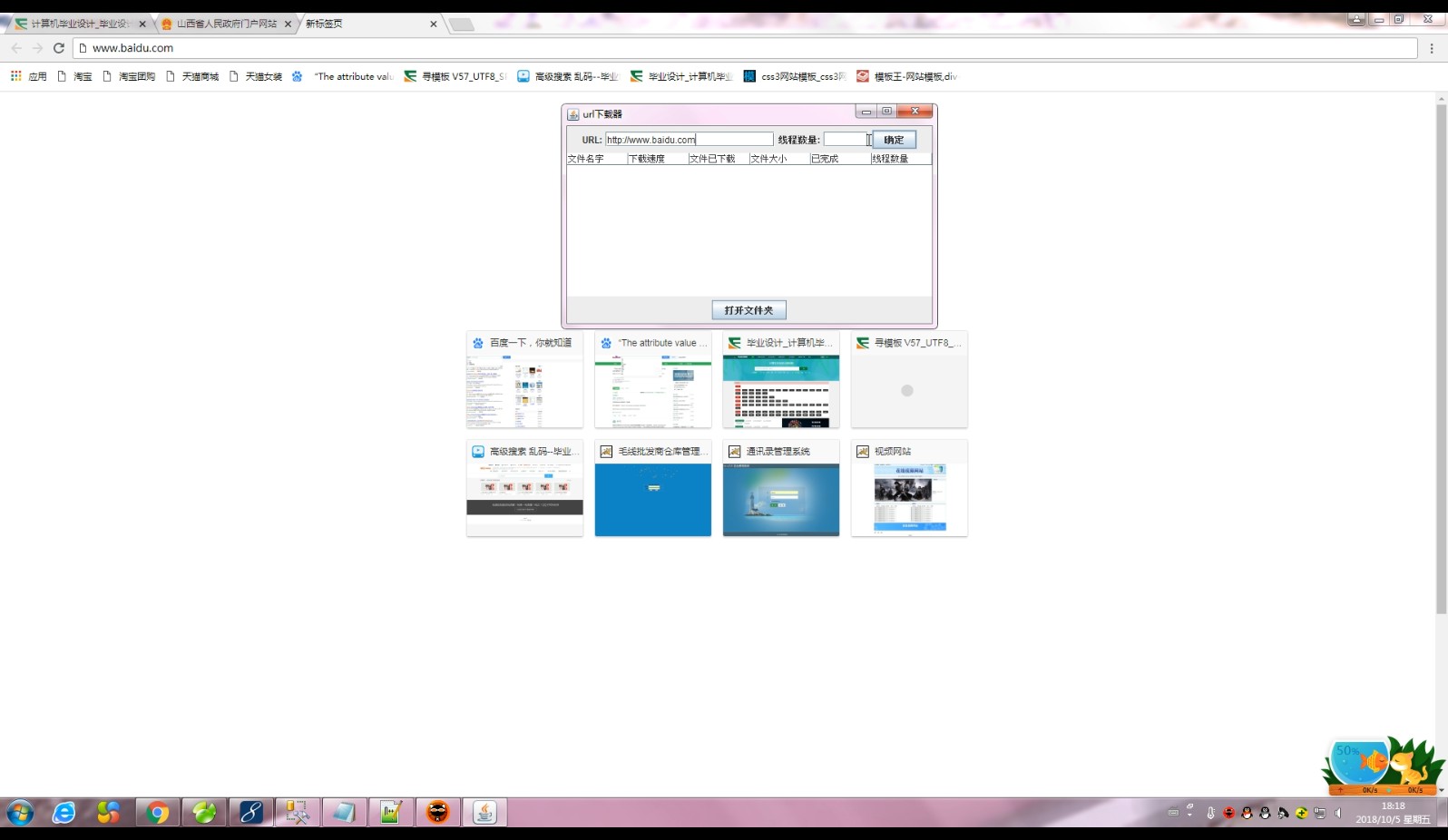Close the 新标签页 tab
Viewport: 1448px width, 840px height.
click(434, 24)
